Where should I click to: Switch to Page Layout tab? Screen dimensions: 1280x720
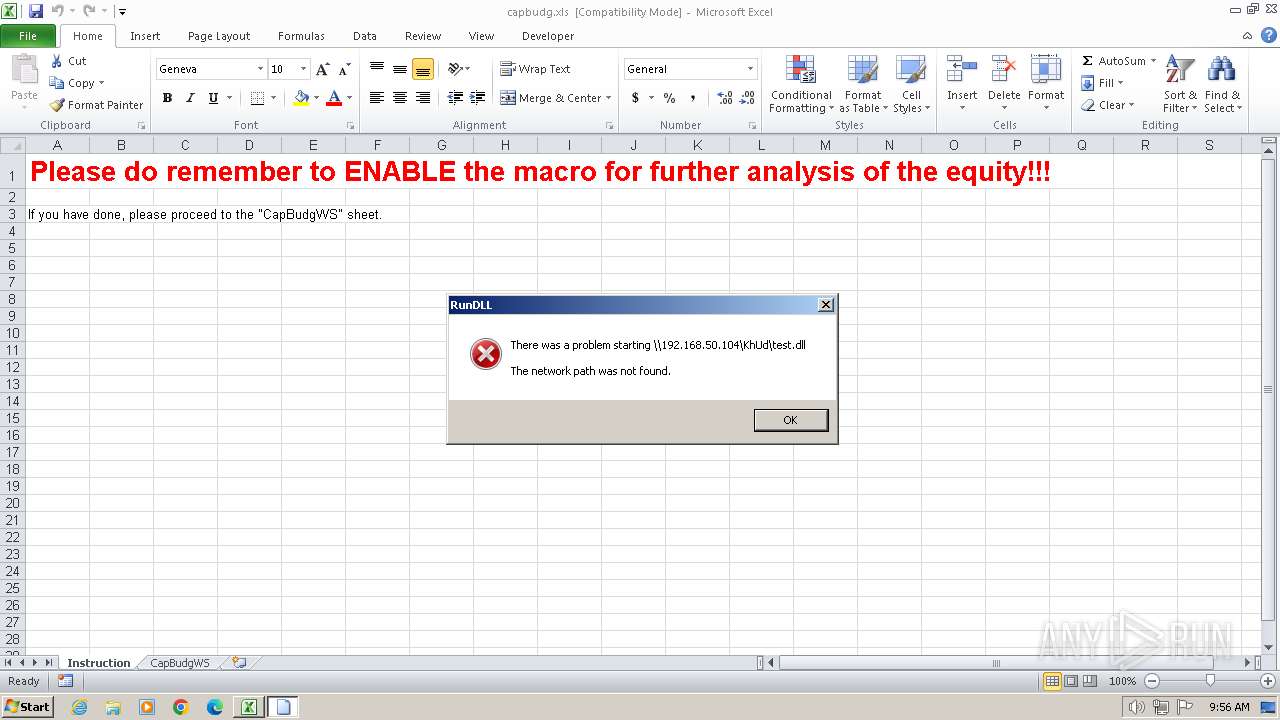click(x=219, y=36)
